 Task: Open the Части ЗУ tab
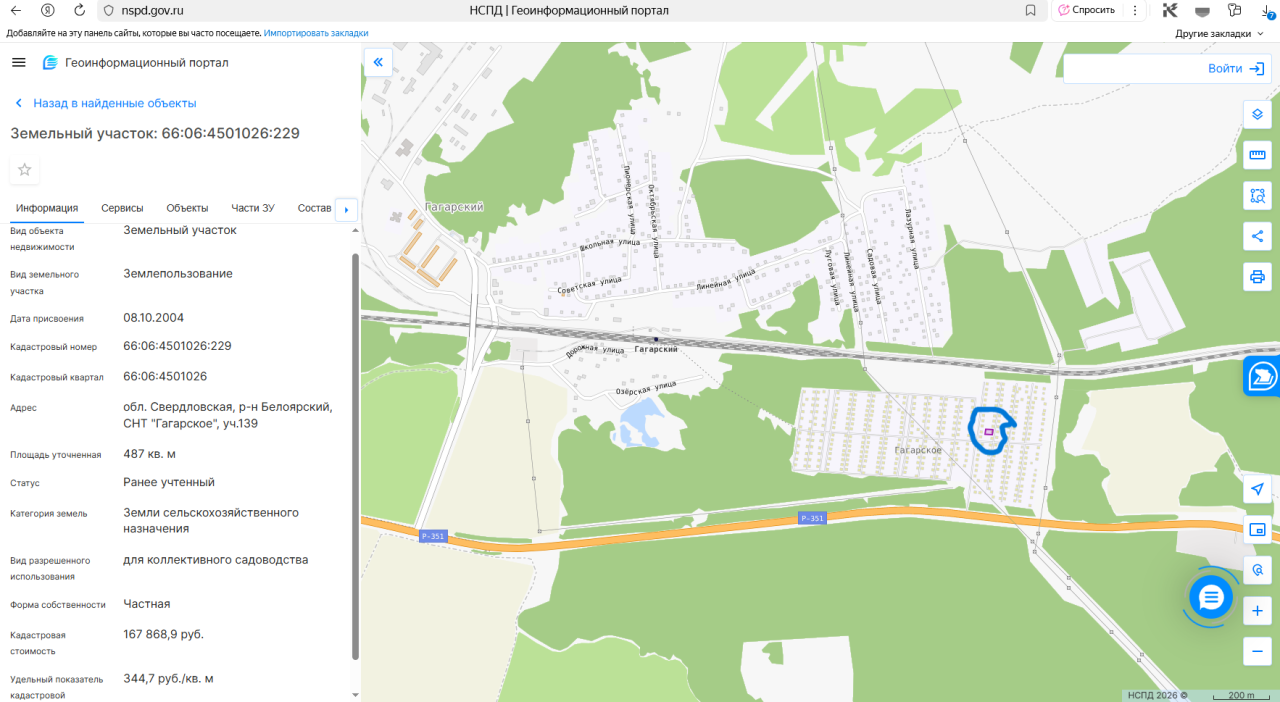253,208
